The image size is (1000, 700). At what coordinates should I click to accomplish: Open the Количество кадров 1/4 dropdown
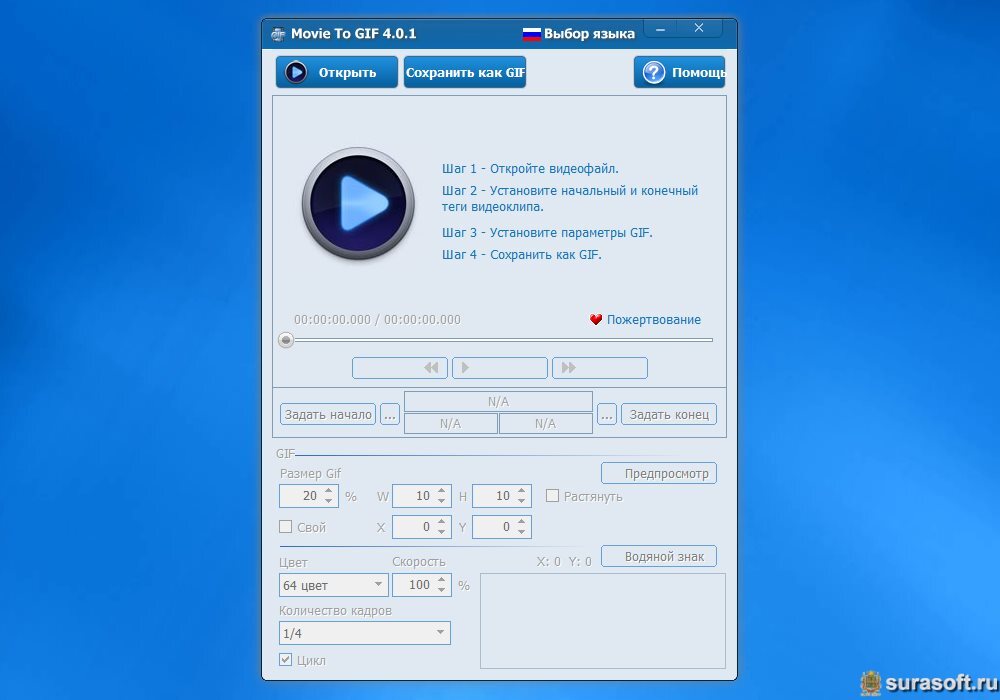tap(365, 632)
